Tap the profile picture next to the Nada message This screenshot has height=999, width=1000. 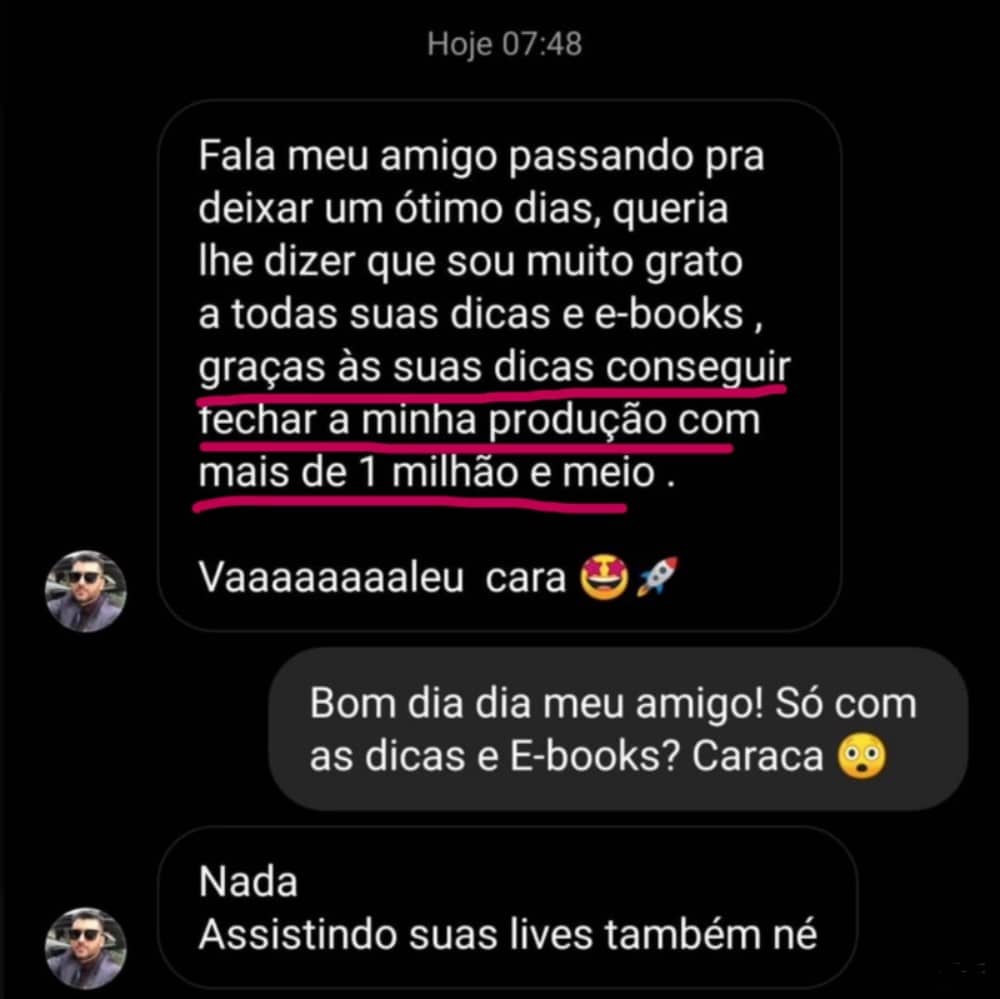(85, 949)
